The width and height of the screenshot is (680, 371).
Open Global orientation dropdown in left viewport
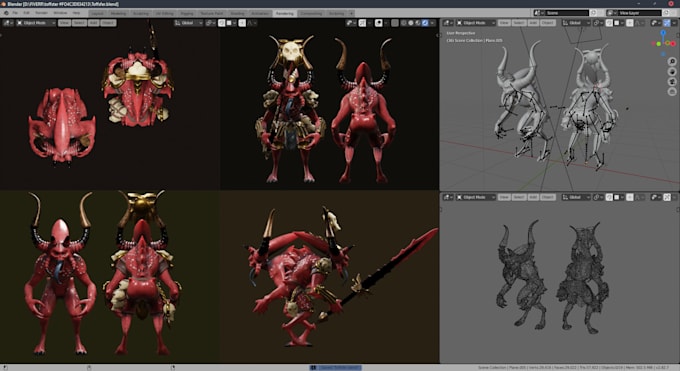pyautogui.click(x=188, y=23)
